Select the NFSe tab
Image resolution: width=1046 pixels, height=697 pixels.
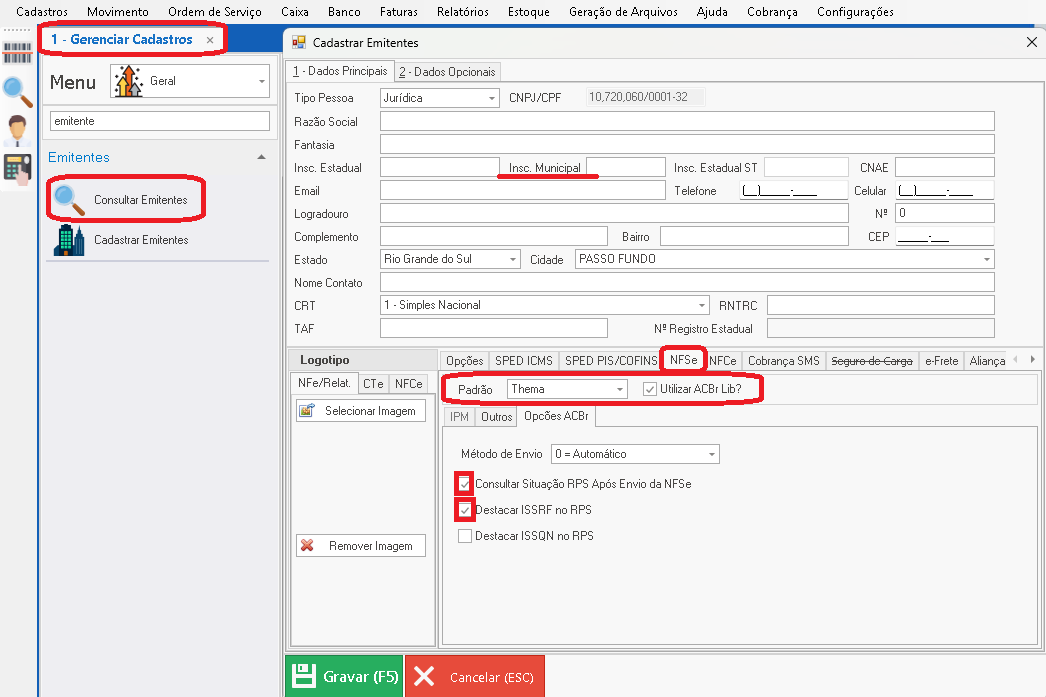click(x=684, y=360)
